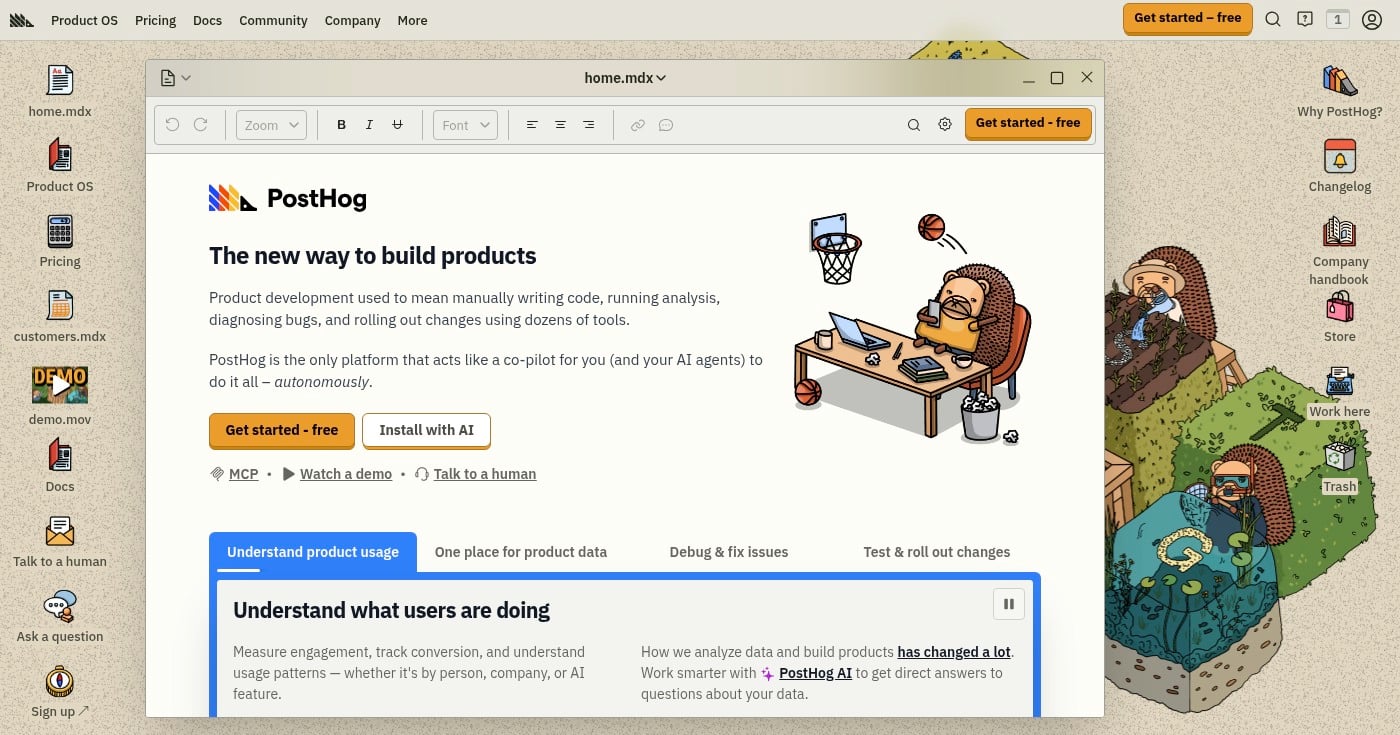Switch to Debug & fix issues tab
Viewport: 1400px width, 735px height.
(729, 552)
